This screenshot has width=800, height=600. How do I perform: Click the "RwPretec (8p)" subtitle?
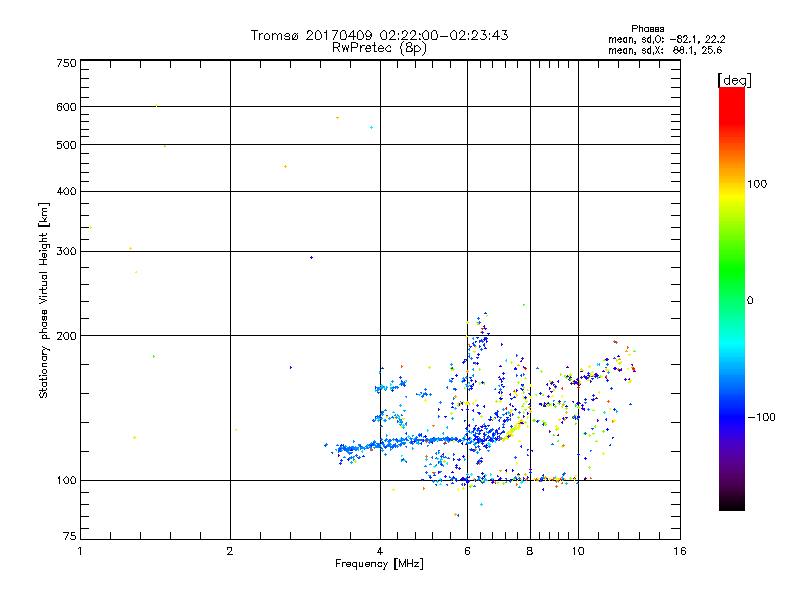coord(379,48)
